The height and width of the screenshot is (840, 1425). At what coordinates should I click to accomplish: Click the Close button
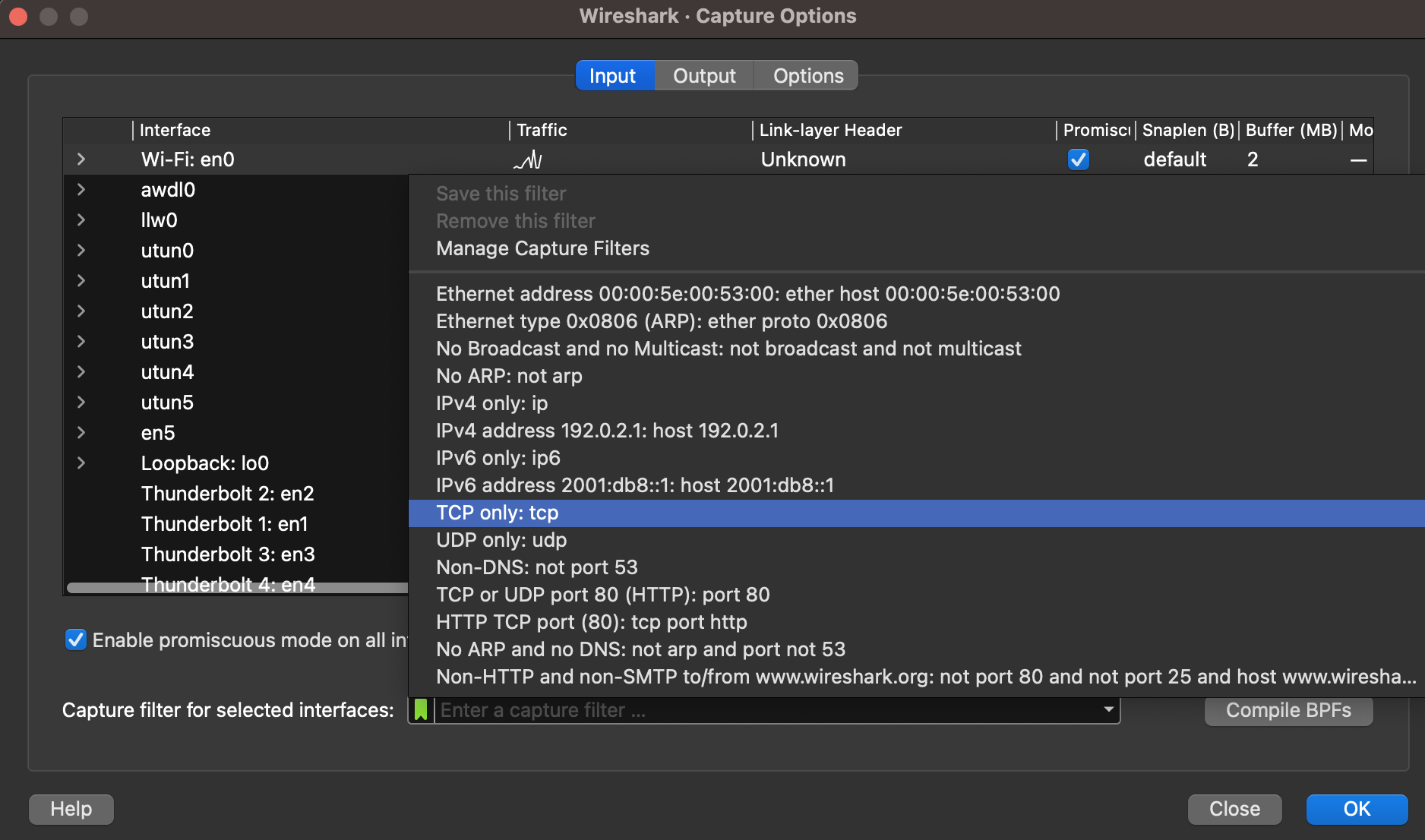(x=1234, y=809)
